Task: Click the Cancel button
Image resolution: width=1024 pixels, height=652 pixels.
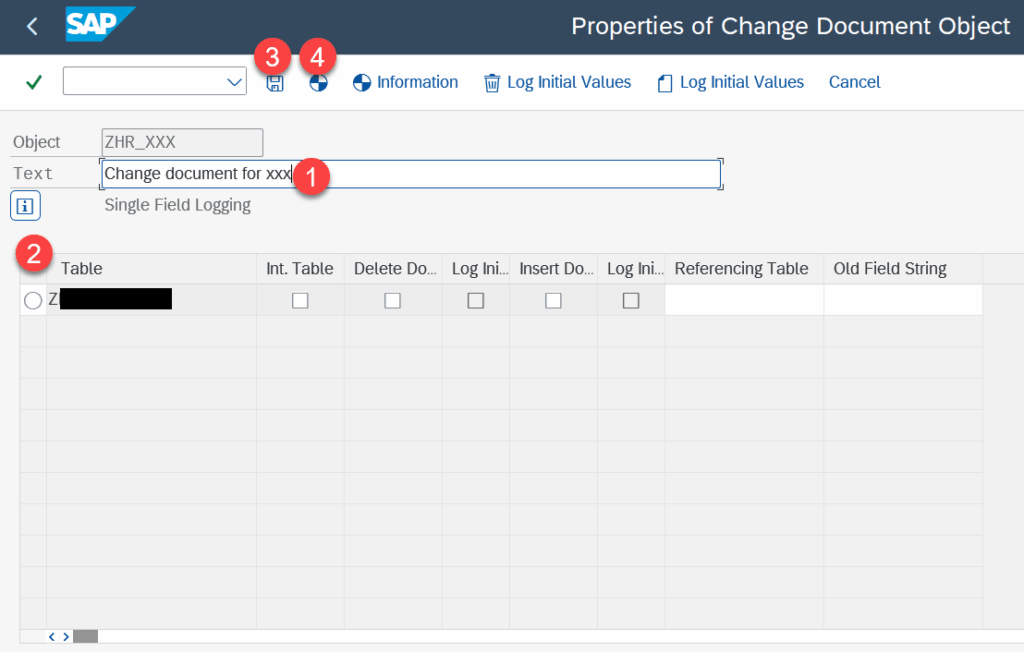Action: (854, 82)
